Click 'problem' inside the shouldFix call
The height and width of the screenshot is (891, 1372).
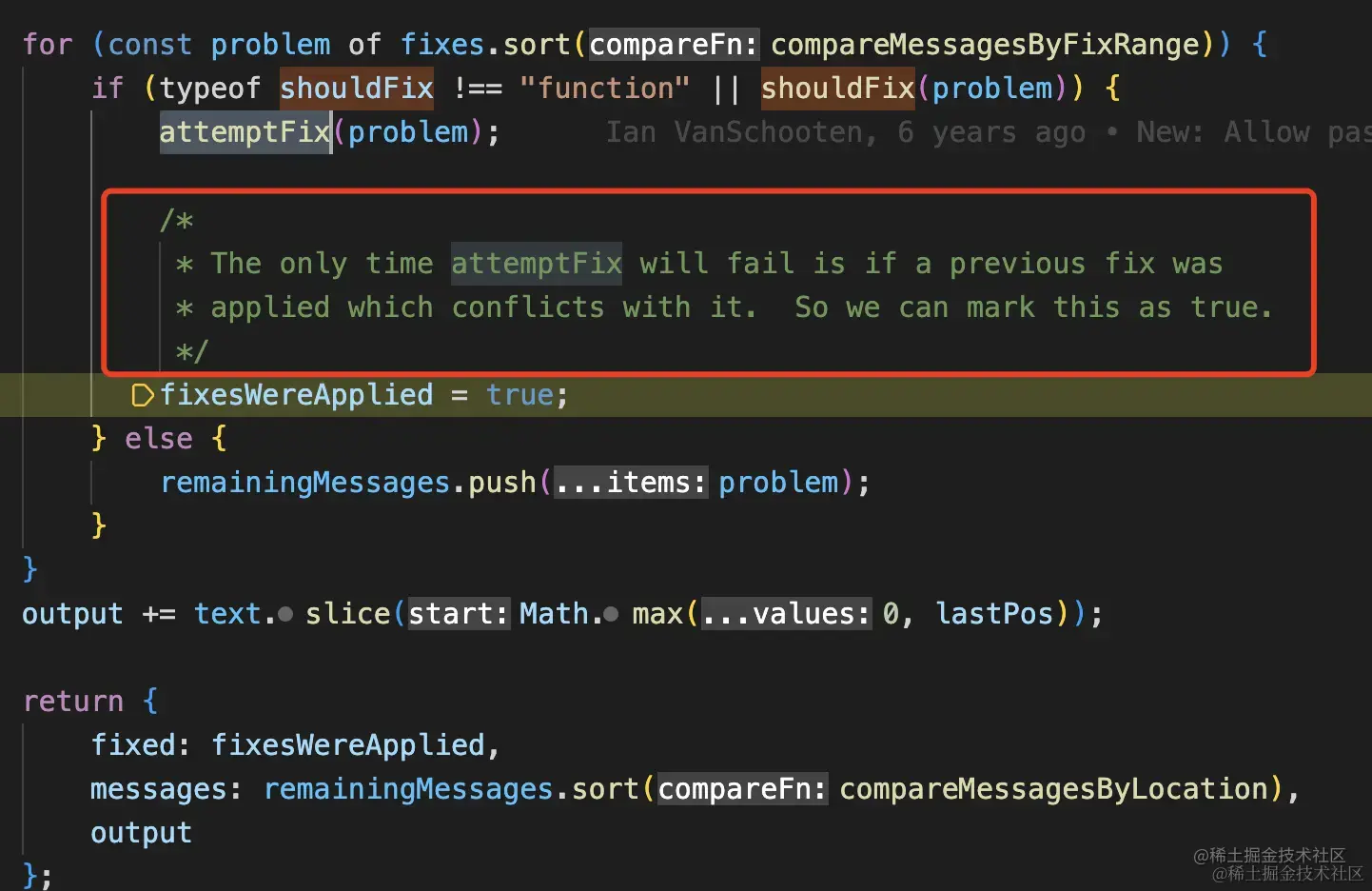coord(992,89)
